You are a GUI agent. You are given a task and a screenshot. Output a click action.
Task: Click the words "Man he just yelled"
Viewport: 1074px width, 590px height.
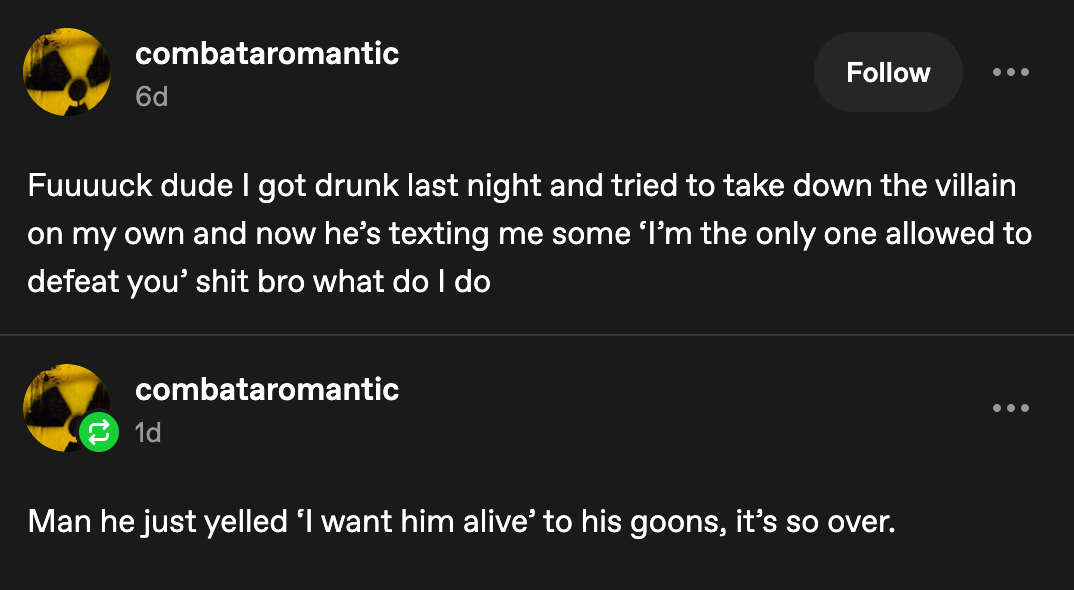point(157,521)
